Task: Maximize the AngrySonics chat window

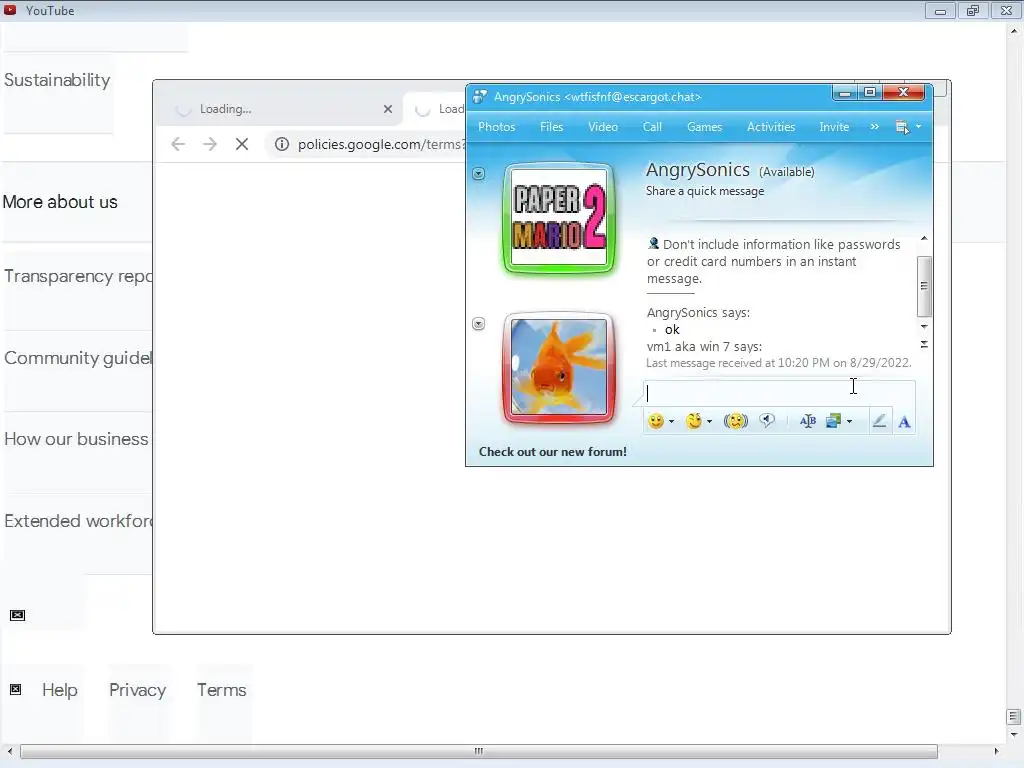Action: tap(870, 93)
